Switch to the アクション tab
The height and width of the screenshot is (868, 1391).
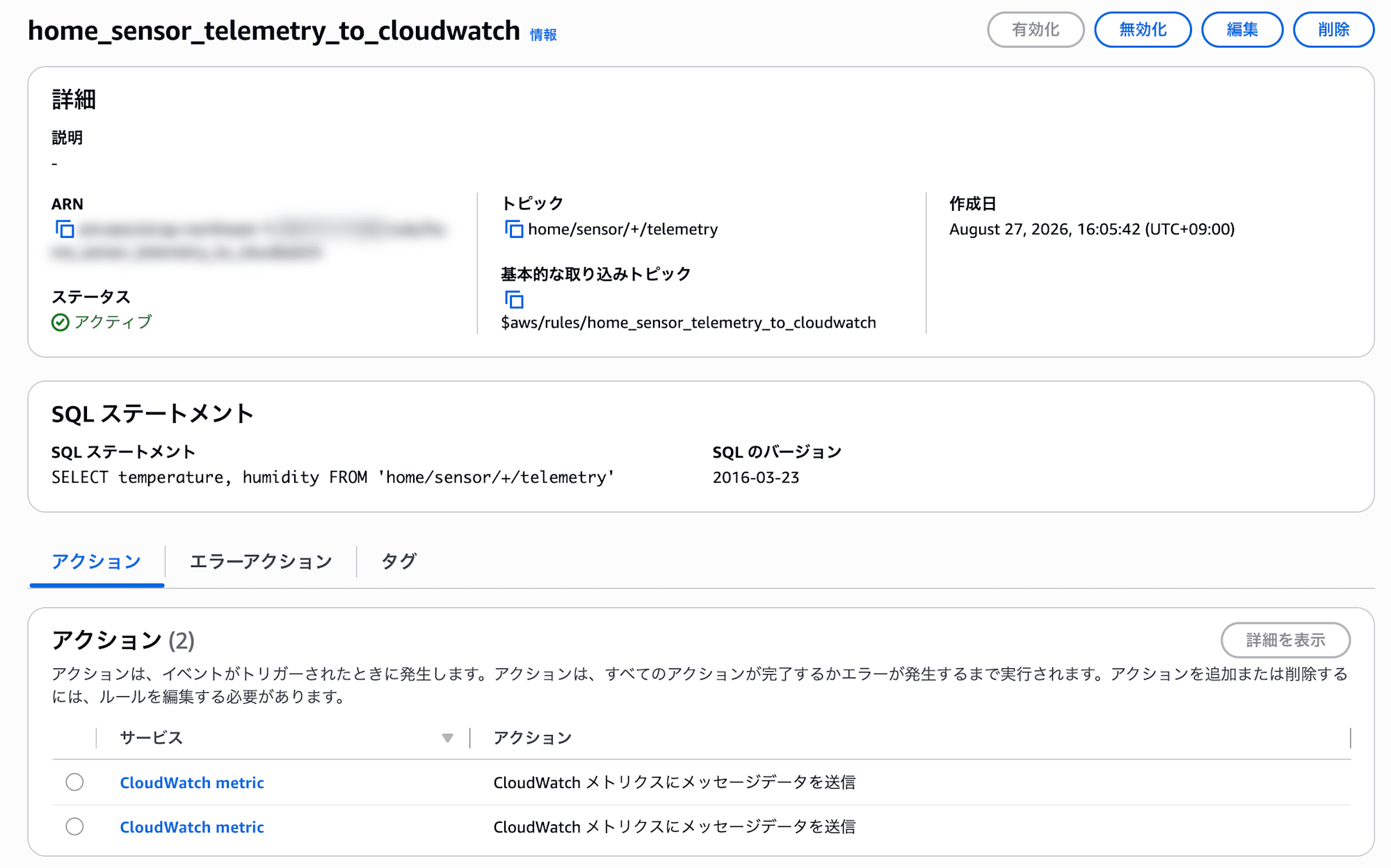[x=97, y=561]
